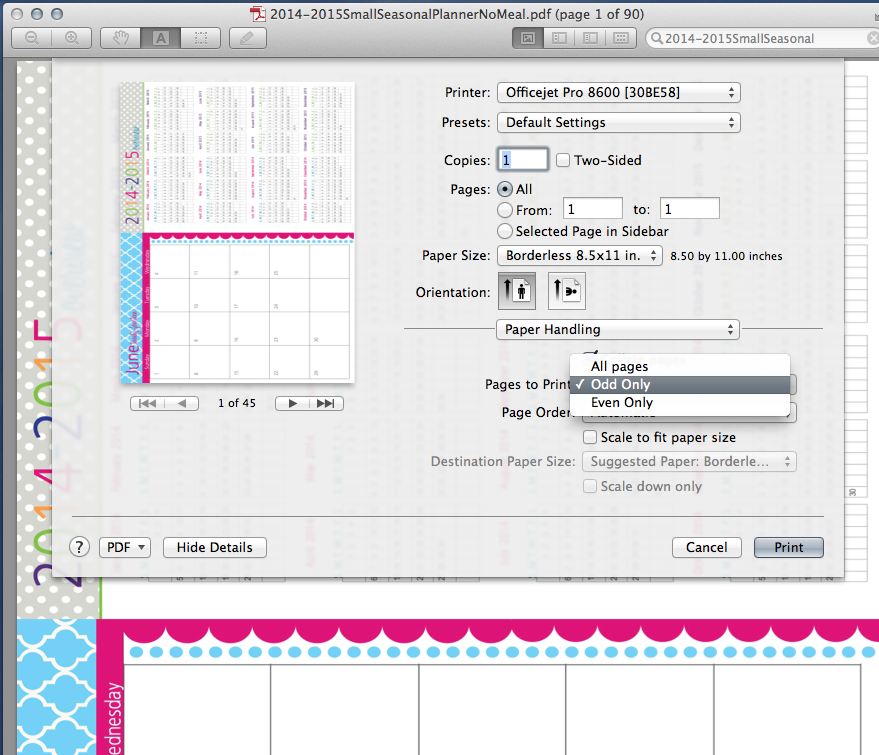This screenshot has width=879, height=755.
Task: Click the search field
Action: [760, 37]
